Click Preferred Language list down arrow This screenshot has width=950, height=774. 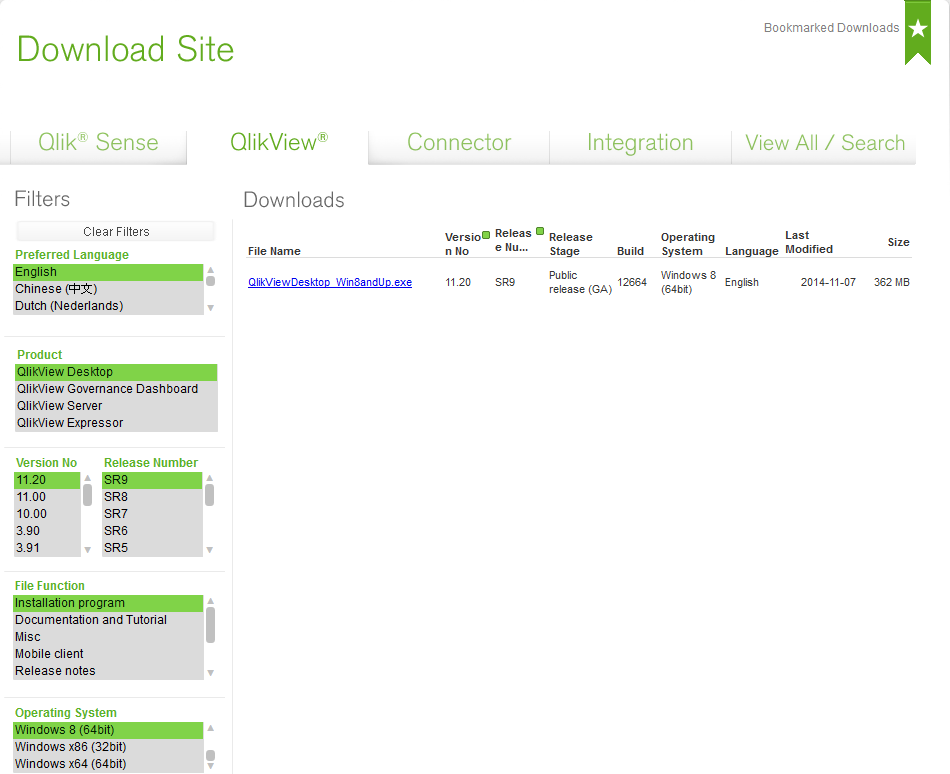(x=210, y=308)
